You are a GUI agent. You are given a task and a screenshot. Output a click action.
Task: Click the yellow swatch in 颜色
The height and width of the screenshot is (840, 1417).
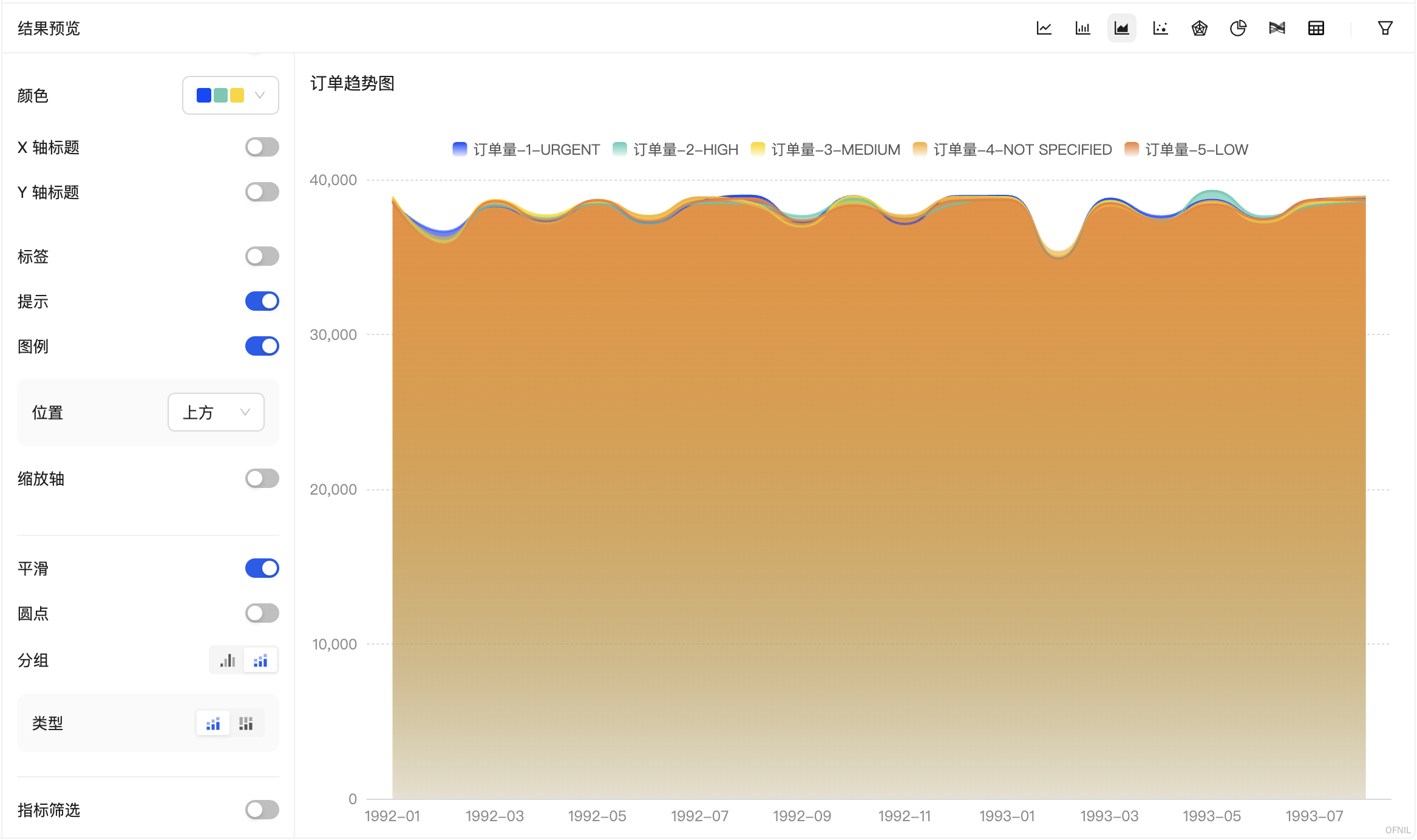(237, 95)
